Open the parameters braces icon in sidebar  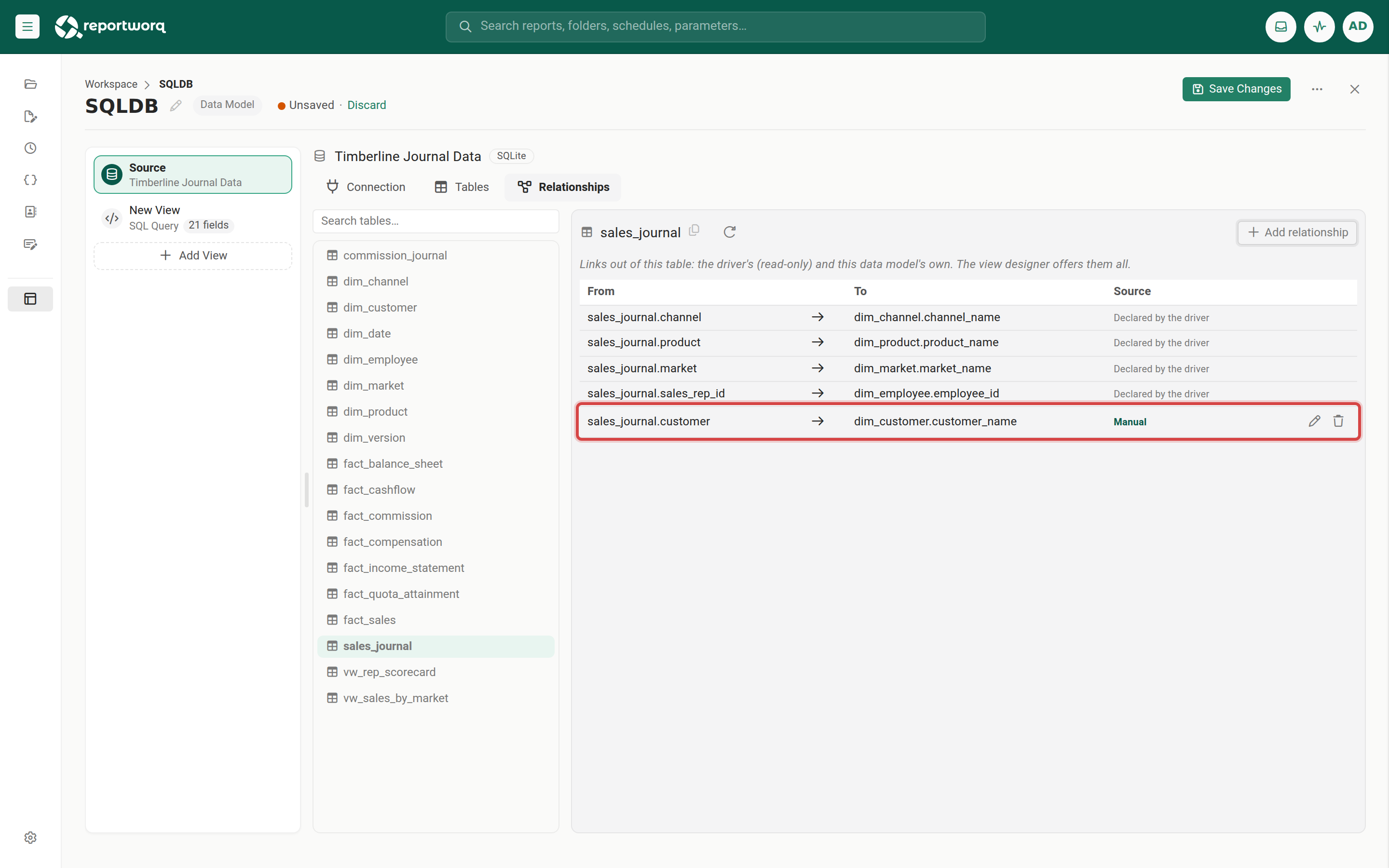pyautogui.click(x=30, y=180)
